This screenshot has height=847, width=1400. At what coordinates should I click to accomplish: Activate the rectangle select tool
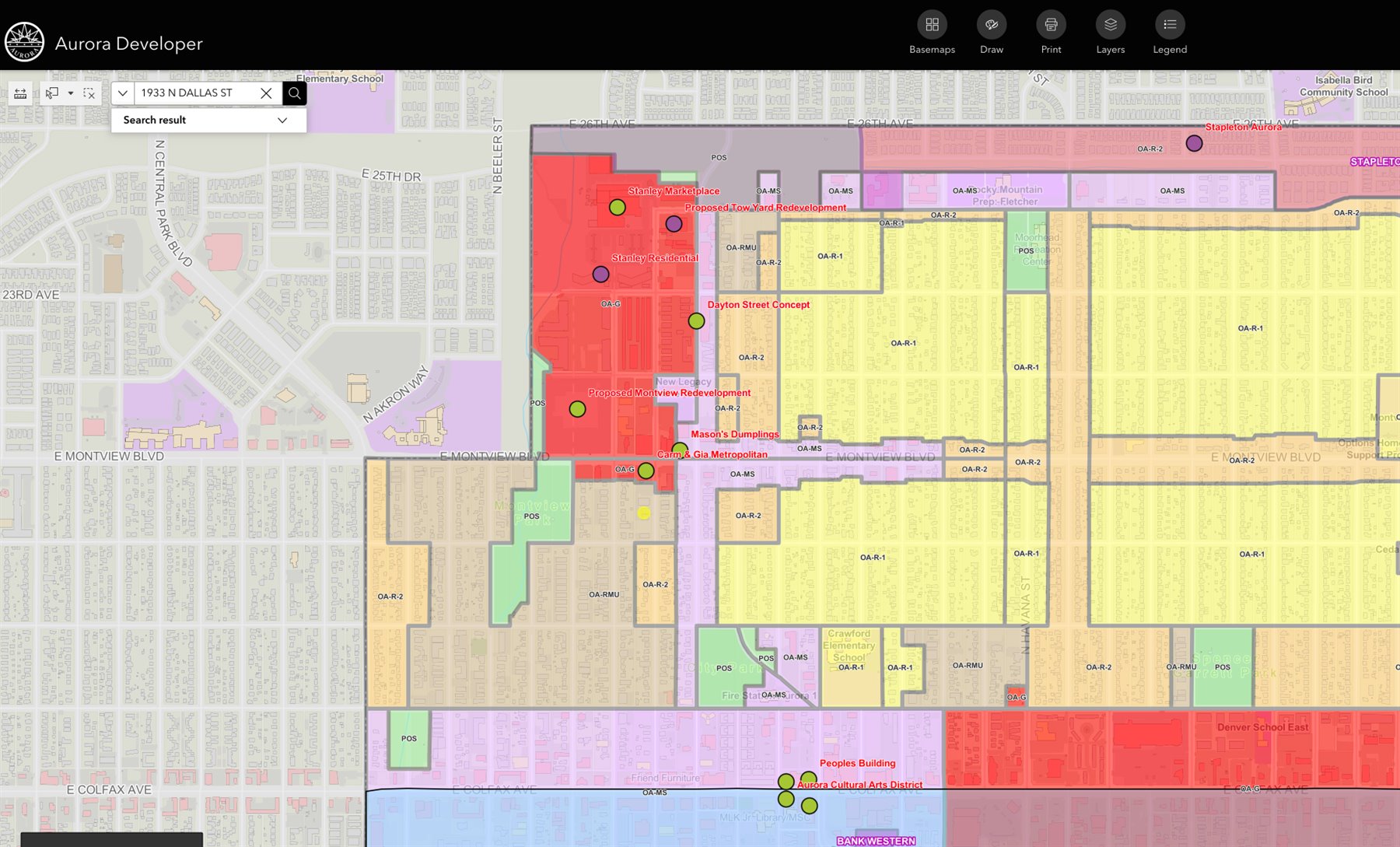[x=52, y=93]
